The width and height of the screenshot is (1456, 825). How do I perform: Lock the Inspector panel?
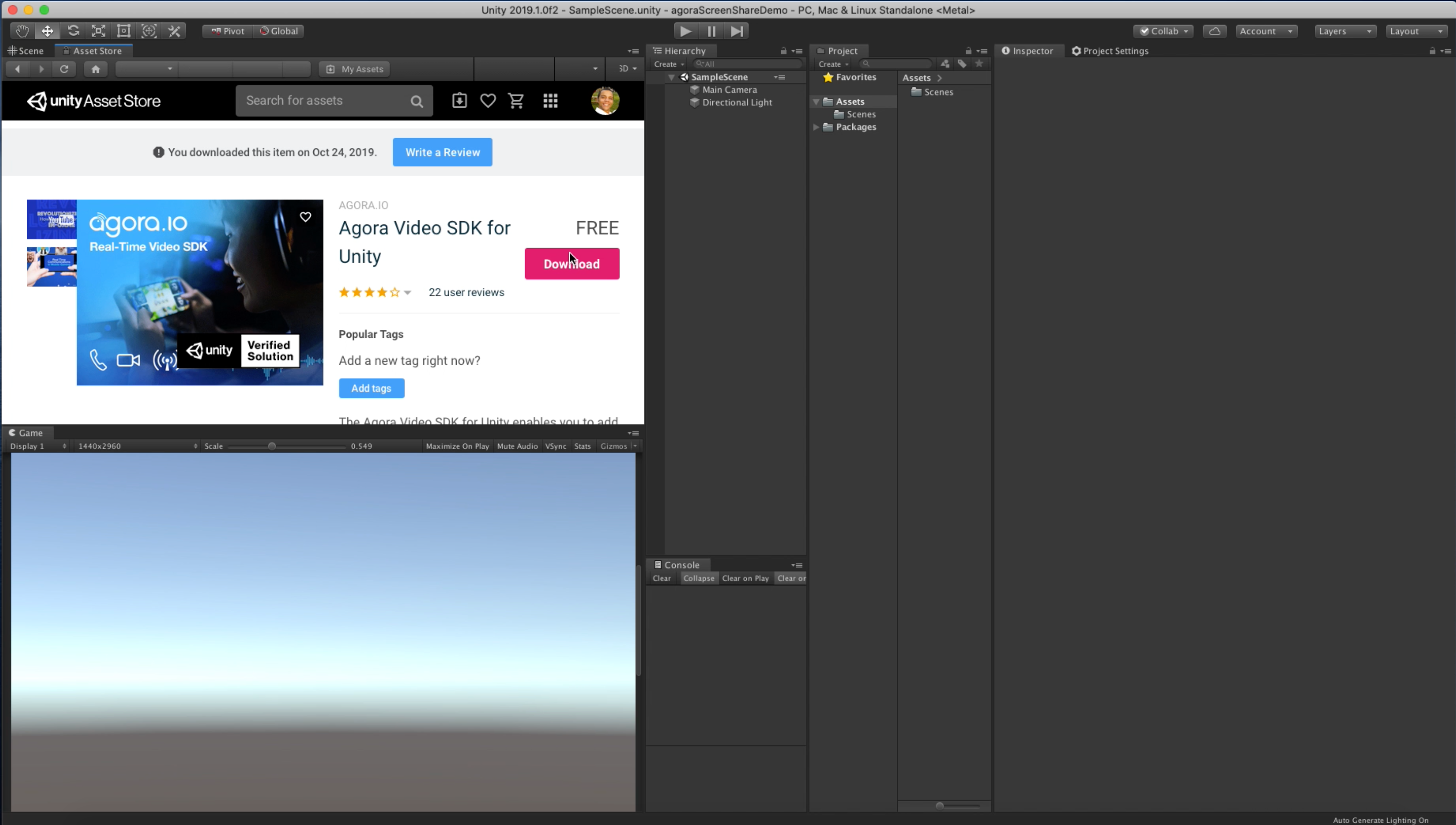click(1432, 51)
